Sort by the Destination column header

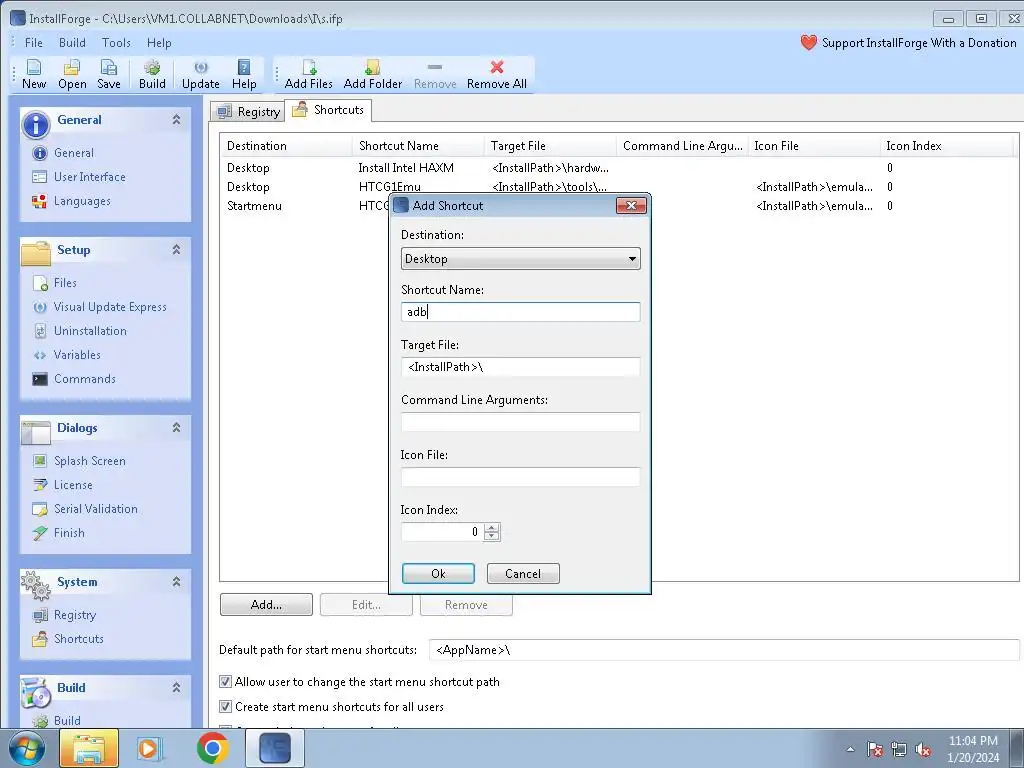coord(286,146)
